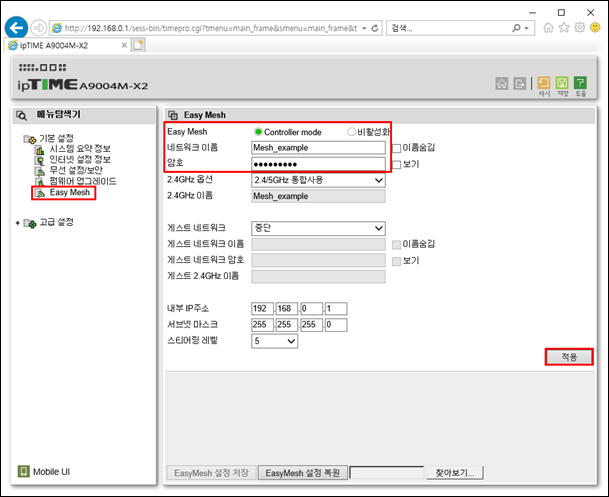Open the address bar history dropdown arrow
Viewport: 609px width, 497px height.
(x=364, y=28)
